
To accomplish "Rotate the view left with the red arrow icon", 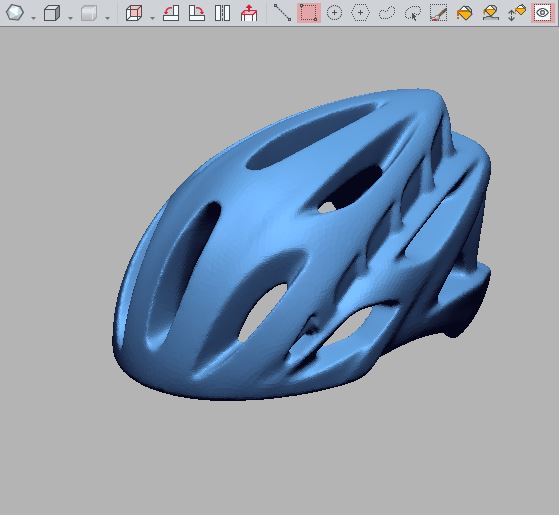I will click(171, 13).
